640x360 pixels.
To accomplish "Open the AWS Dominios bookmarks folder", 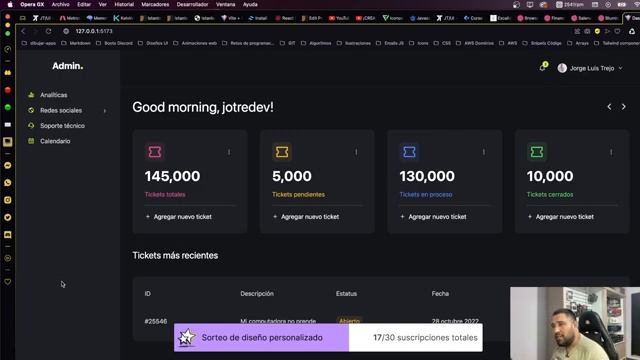I will pos(475,43).
